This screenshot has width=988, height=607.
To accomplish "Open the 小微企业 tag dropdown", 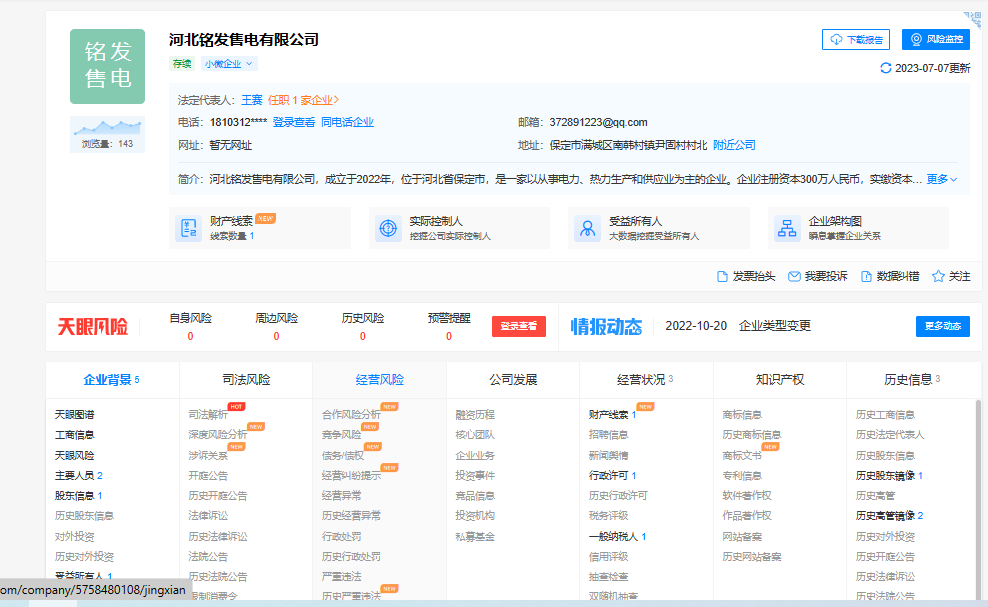I will coord(228,64).
